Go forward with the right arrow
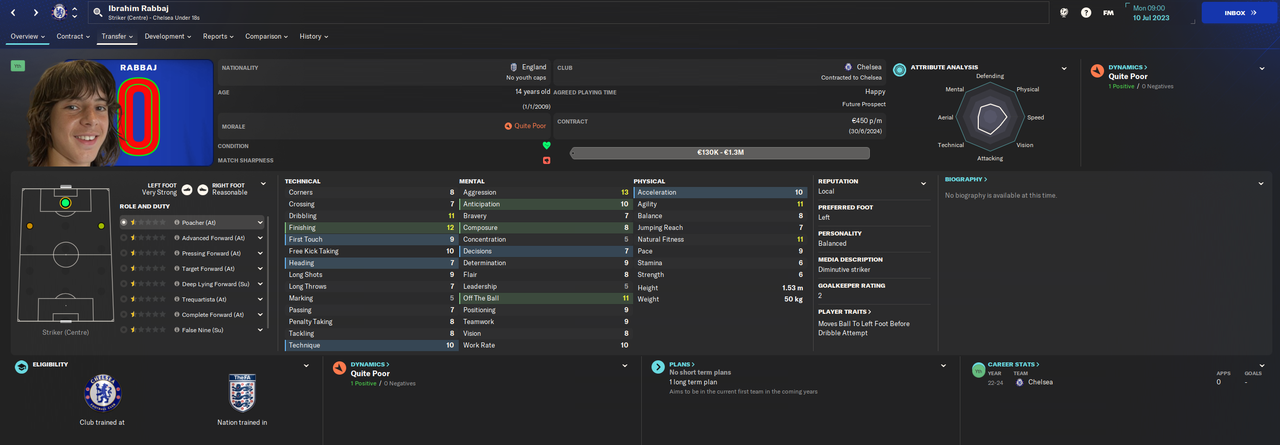The height and width of the screenshot is (445, 1280). click(x=36, y=12)
